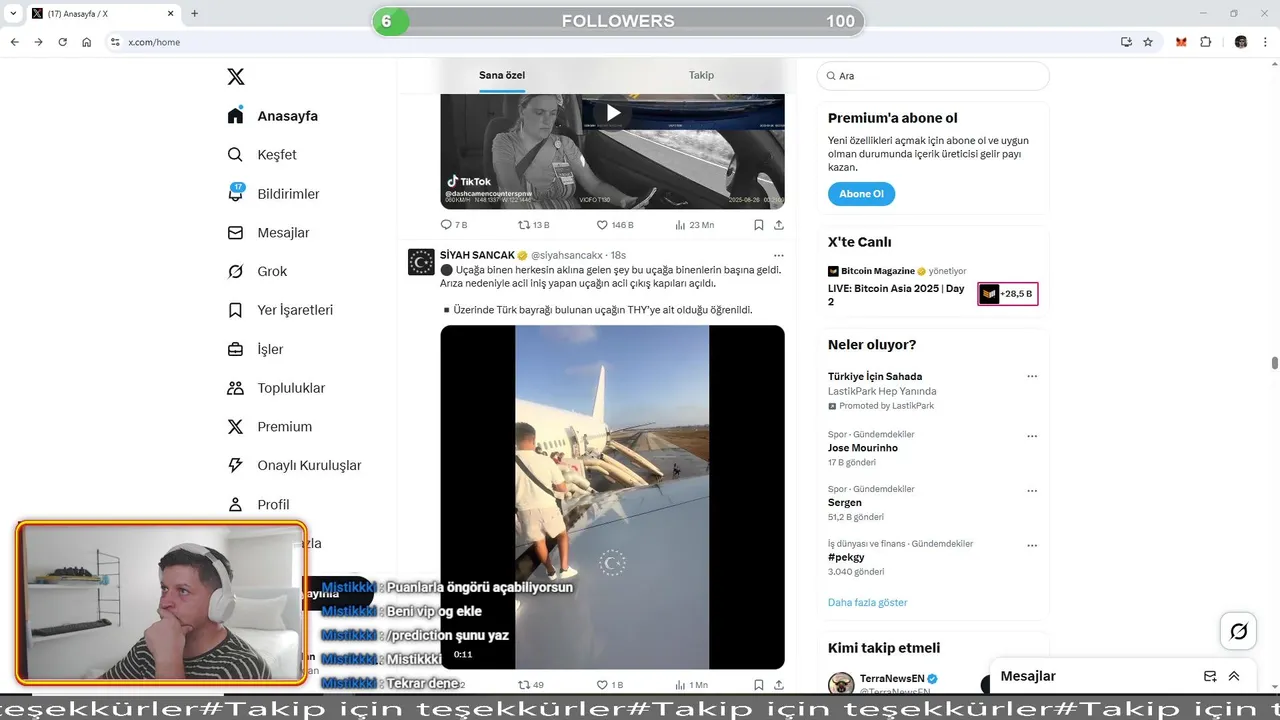This screenshot has width=1280, height=720.
Task: Open the airplane evacuation video
Action: coord(612,497)
